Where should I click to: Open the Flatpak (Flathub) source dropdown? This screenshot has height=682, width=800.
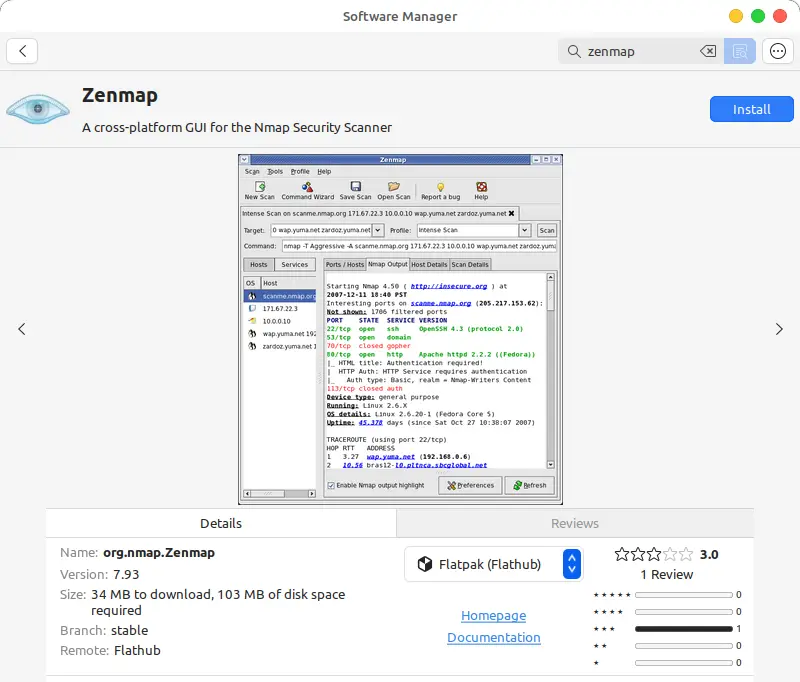(493, 564)
